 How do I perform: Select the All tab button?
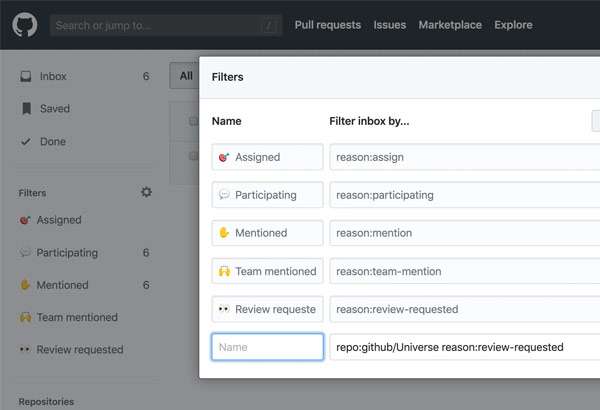[x=184, y=76]
